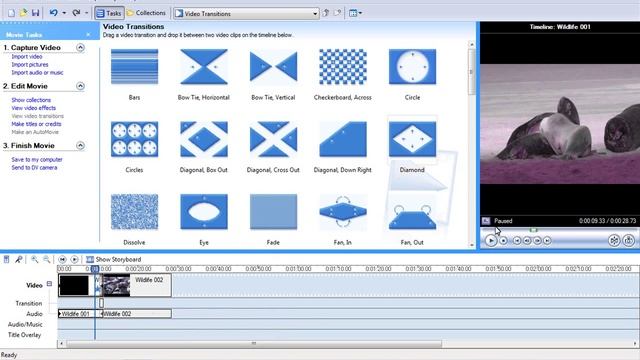Click the Import pictures link
Screen dimensions: 640x360
coord(30,64)
